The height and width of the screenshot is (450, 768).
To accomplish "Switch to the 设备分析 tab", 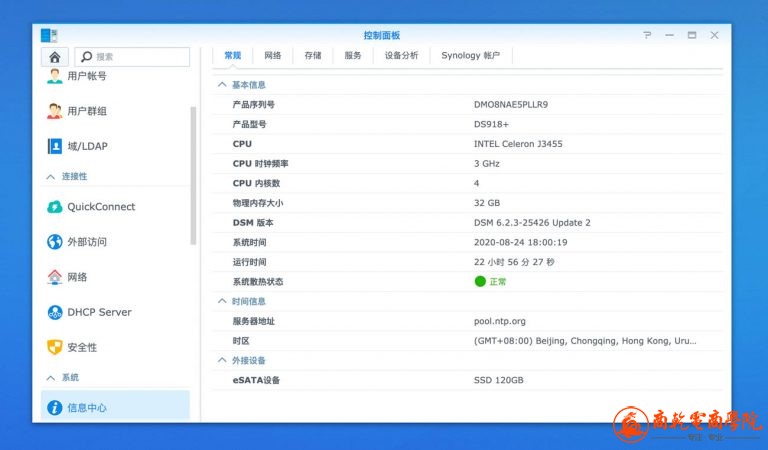I will [401, 55].
